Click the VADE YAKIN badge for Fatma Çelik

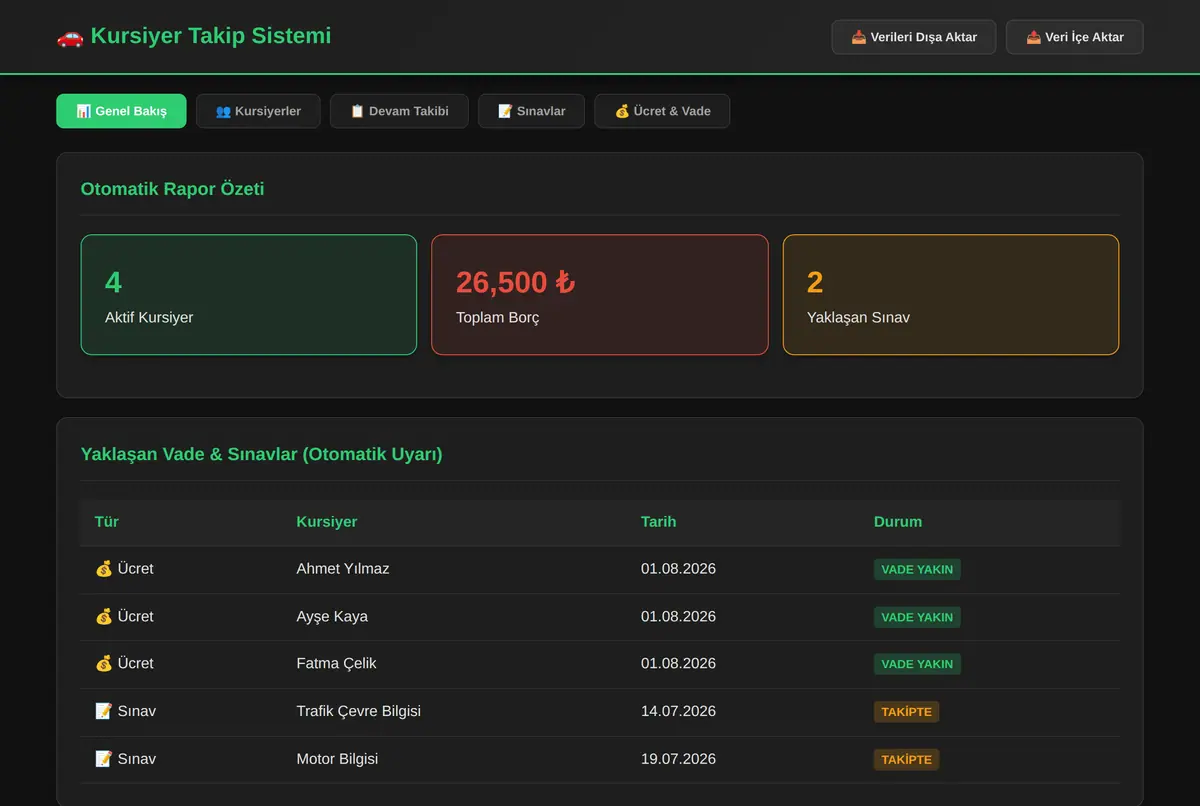(x=917, y=664)
